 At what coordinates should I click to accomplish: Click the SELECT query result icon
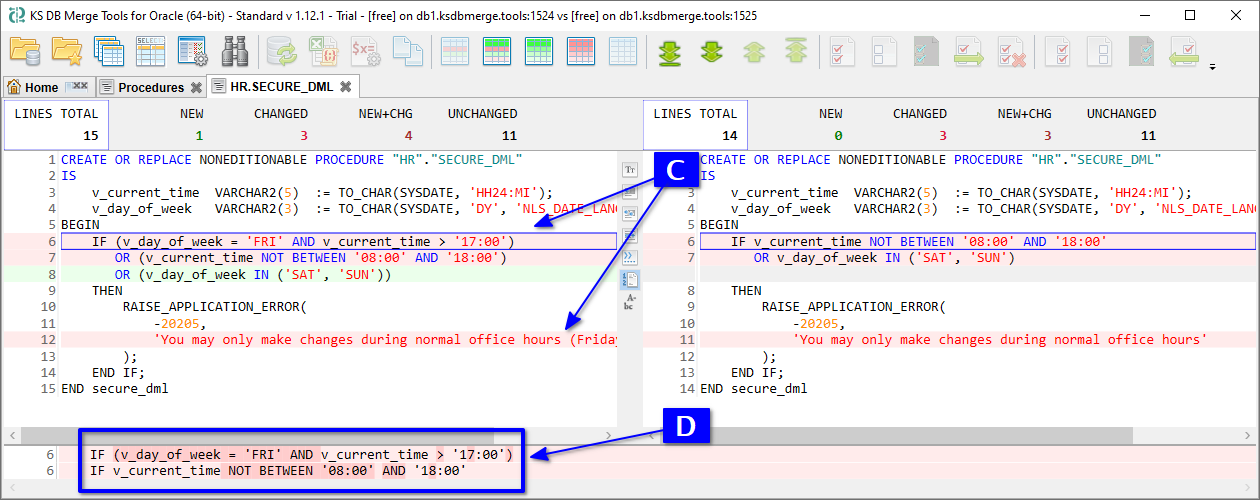[x=150, y=51]
